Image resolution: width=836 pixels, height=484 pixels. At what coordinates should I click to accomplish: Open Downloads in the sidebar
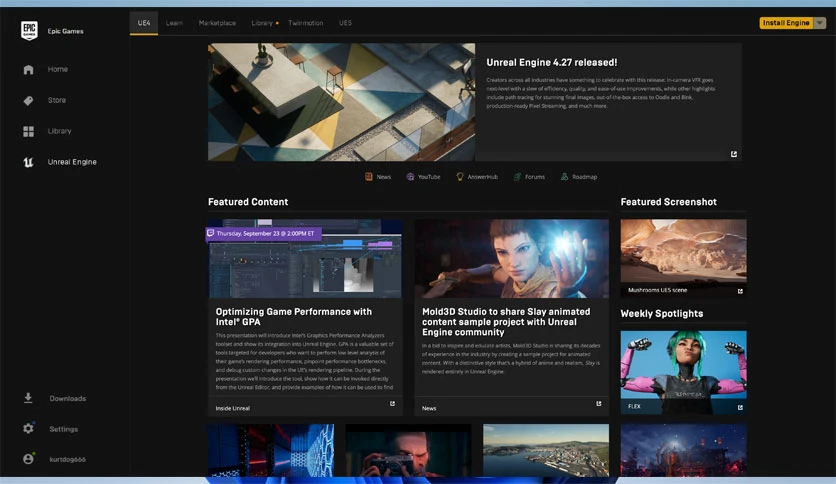tap(68, 398)
